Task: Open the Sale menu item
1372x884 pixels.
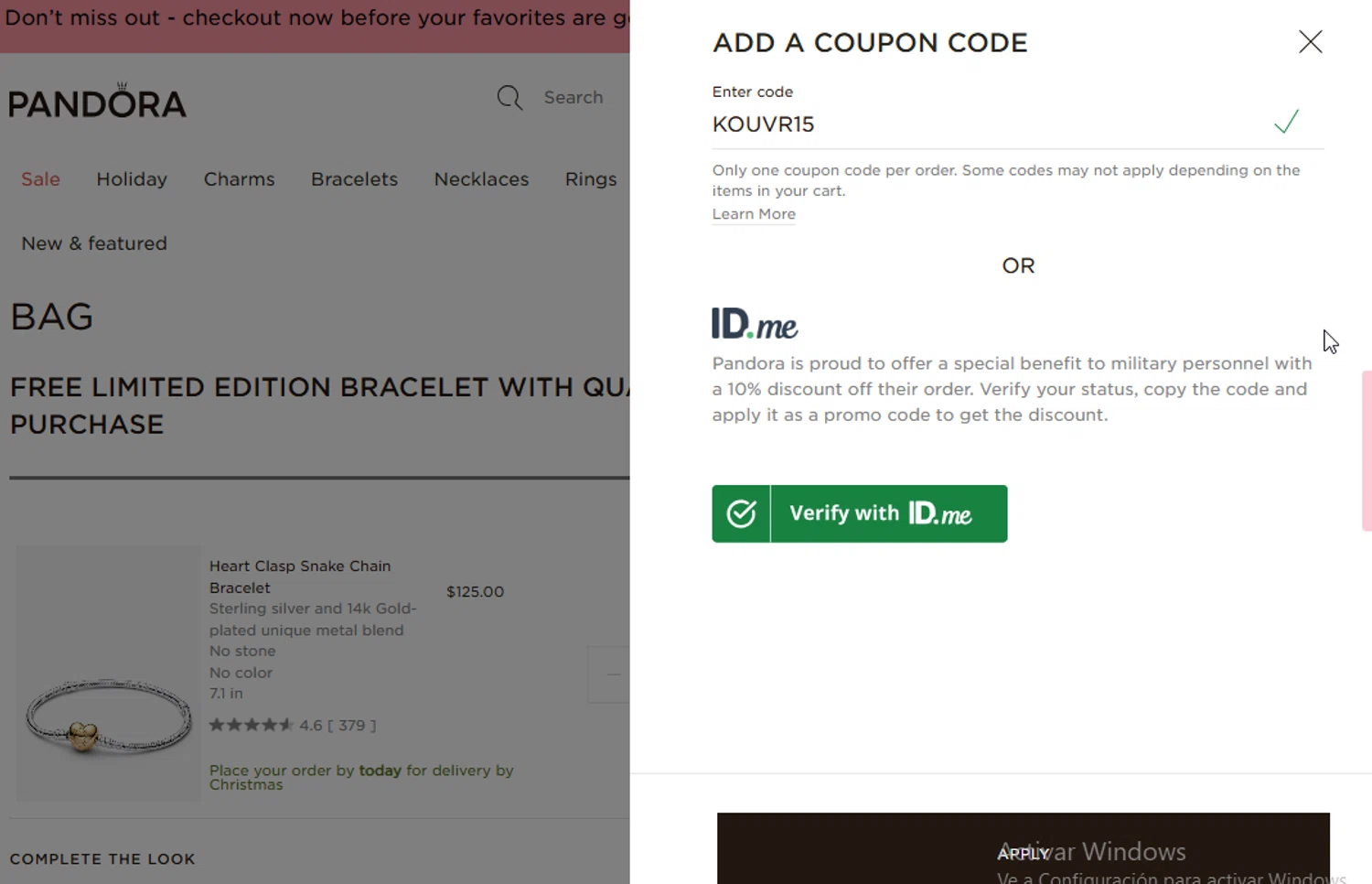Action: tap(40, 179)
